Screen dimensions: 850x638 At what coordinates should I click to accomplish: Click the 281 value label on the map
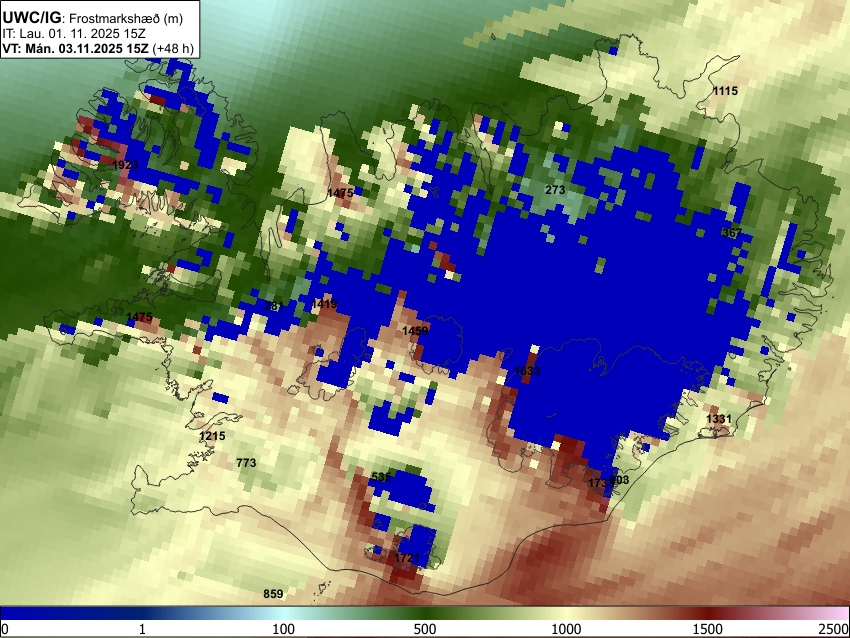[x=274, y=306]
